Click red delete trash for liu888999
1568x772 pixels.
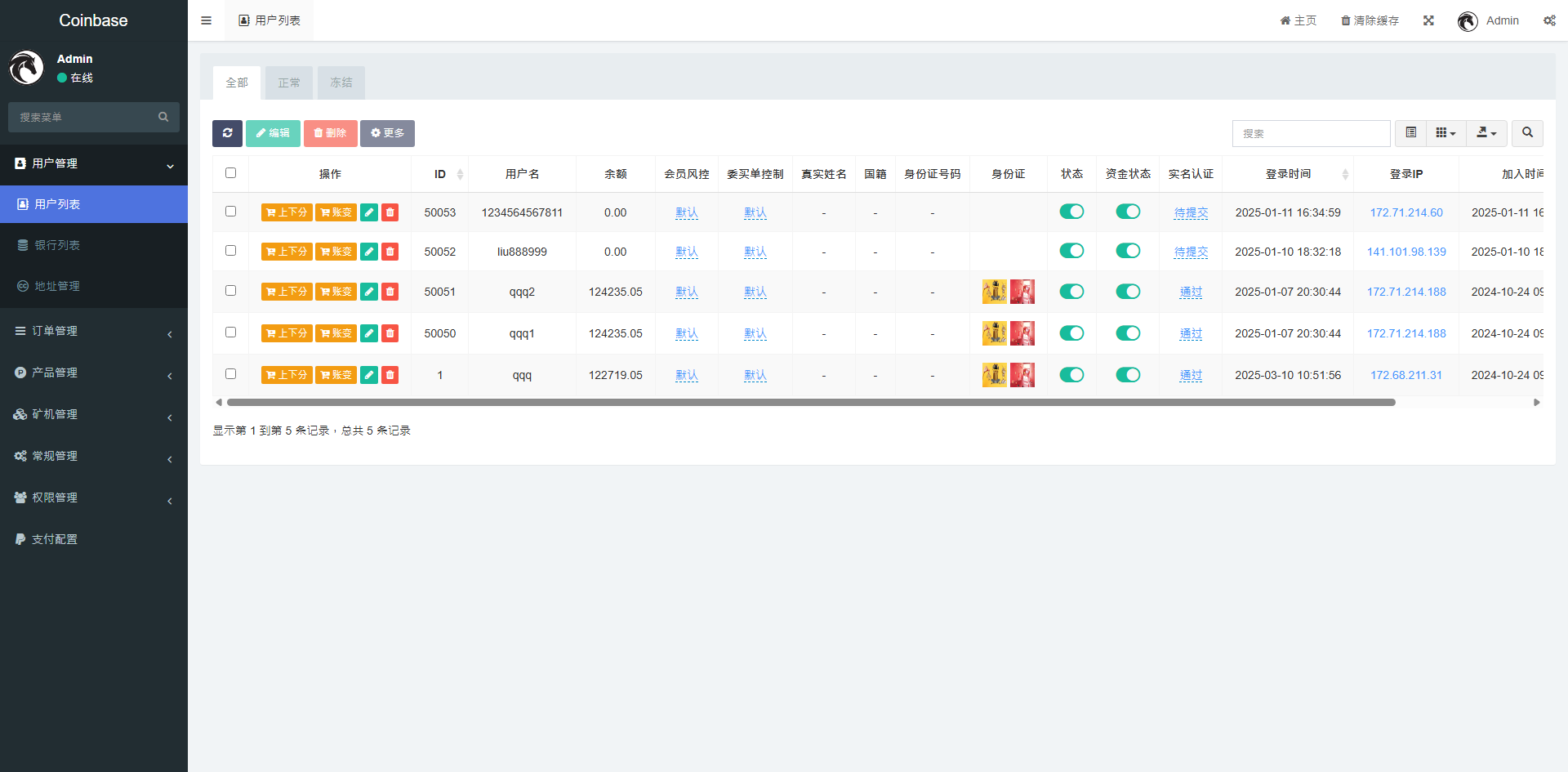390,252
